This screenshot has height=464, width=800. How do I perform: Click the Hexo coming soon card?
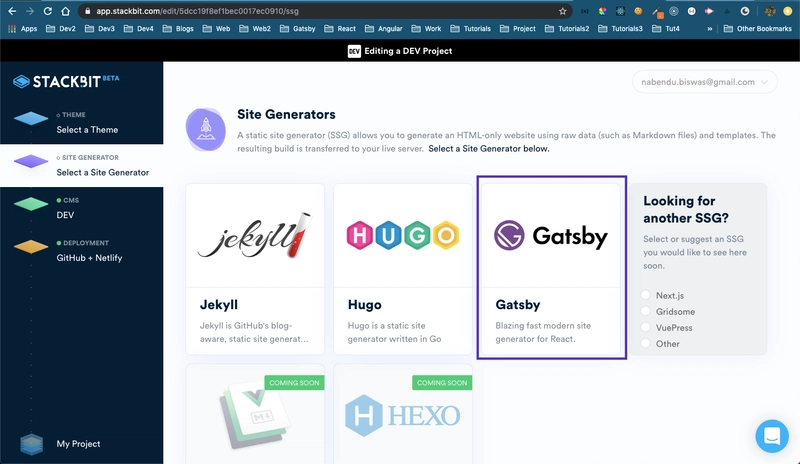click(x=403, y=414)
